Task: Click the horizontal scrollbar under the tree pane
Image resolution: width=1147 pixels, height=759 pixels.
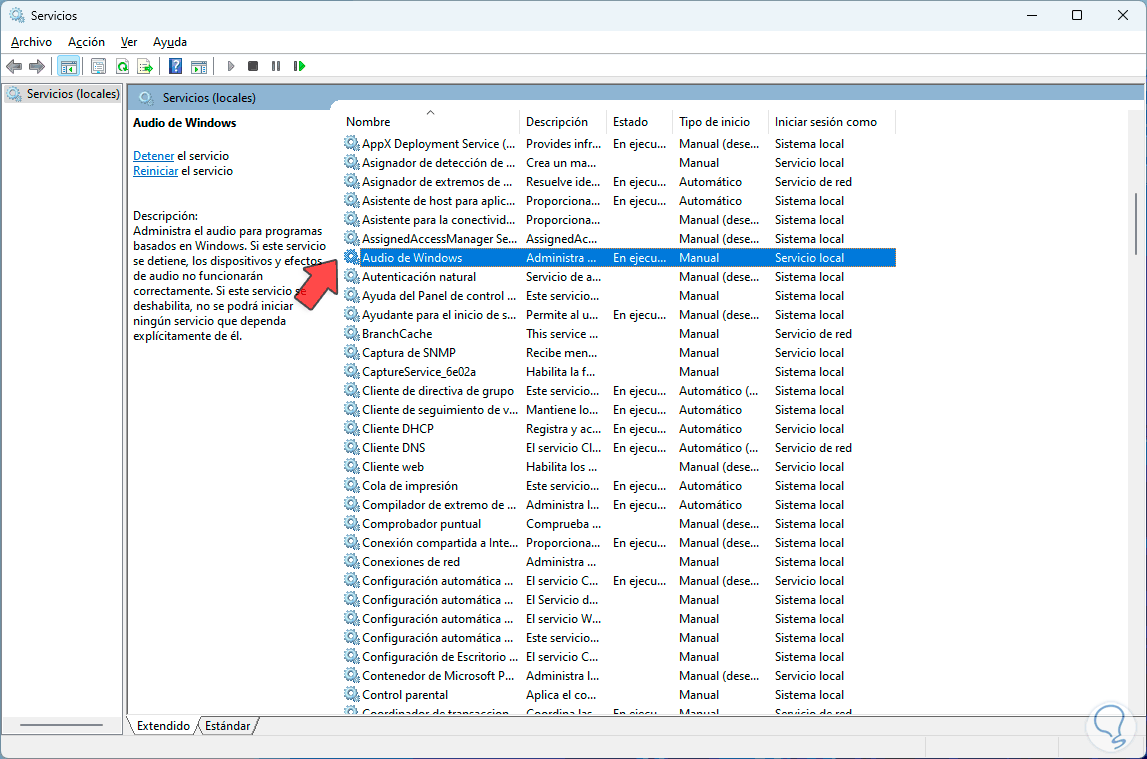Action: (x=61, y=725)
